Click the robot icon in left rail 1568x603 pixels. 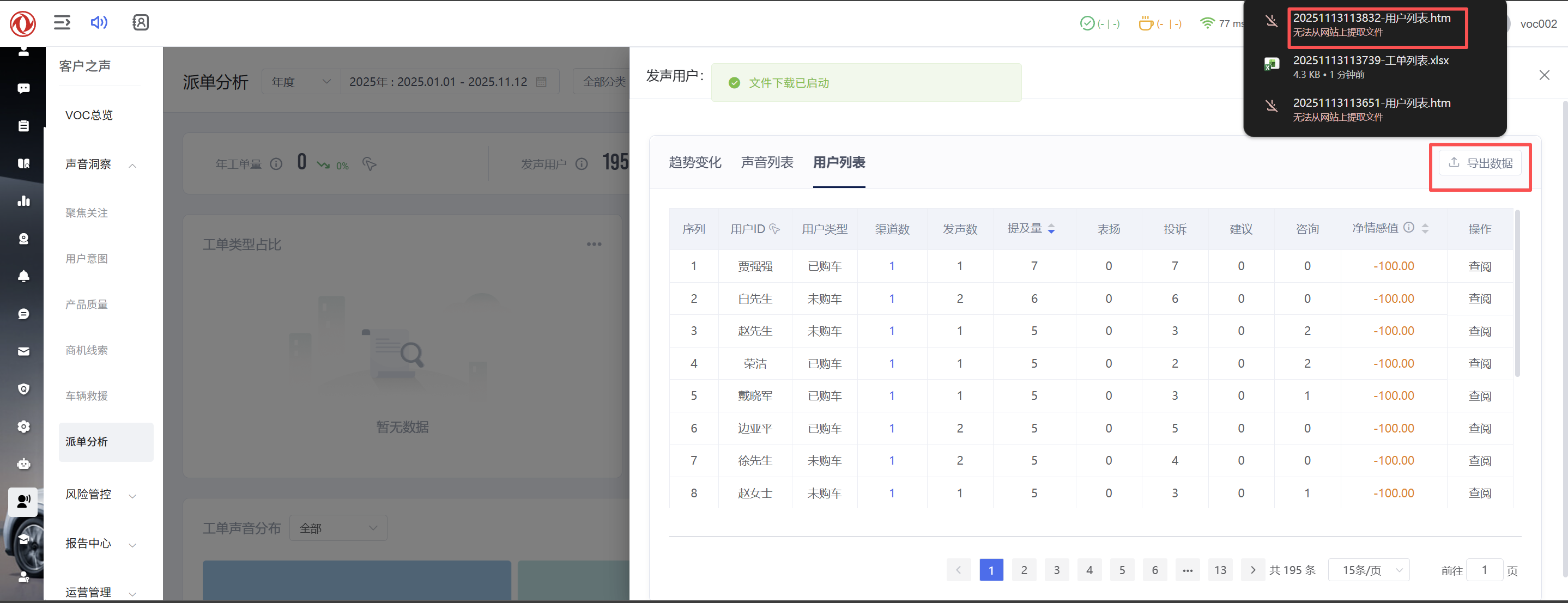24,464
